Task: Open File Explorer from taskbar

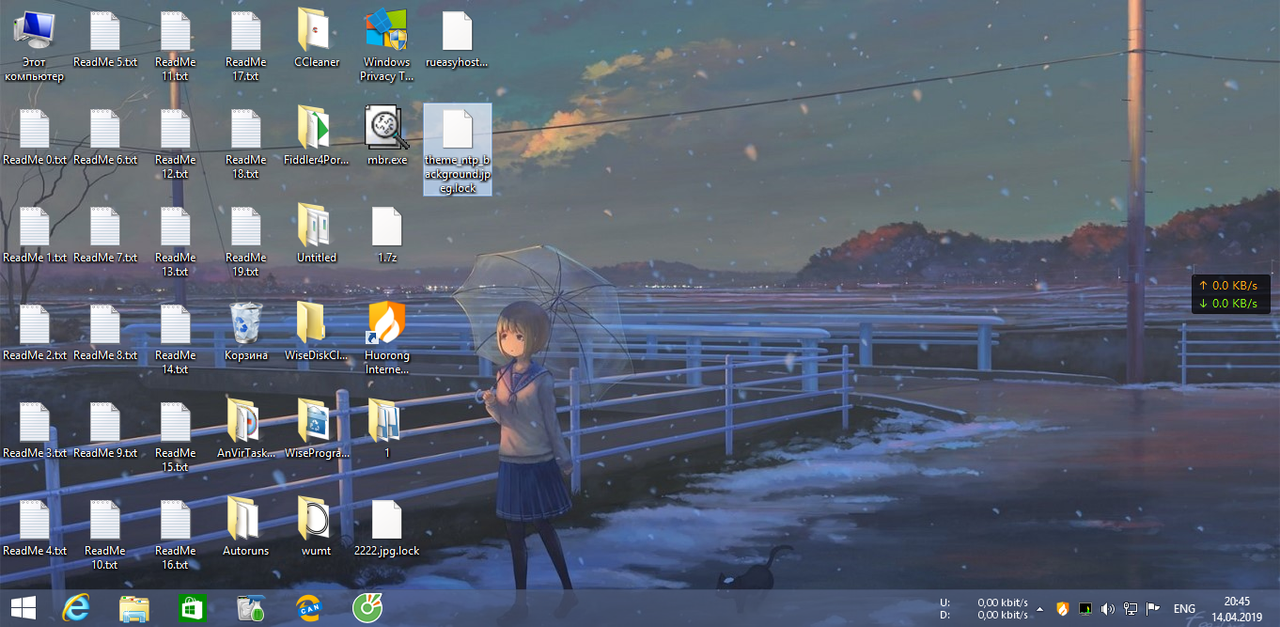Action: tap(134, 608)
